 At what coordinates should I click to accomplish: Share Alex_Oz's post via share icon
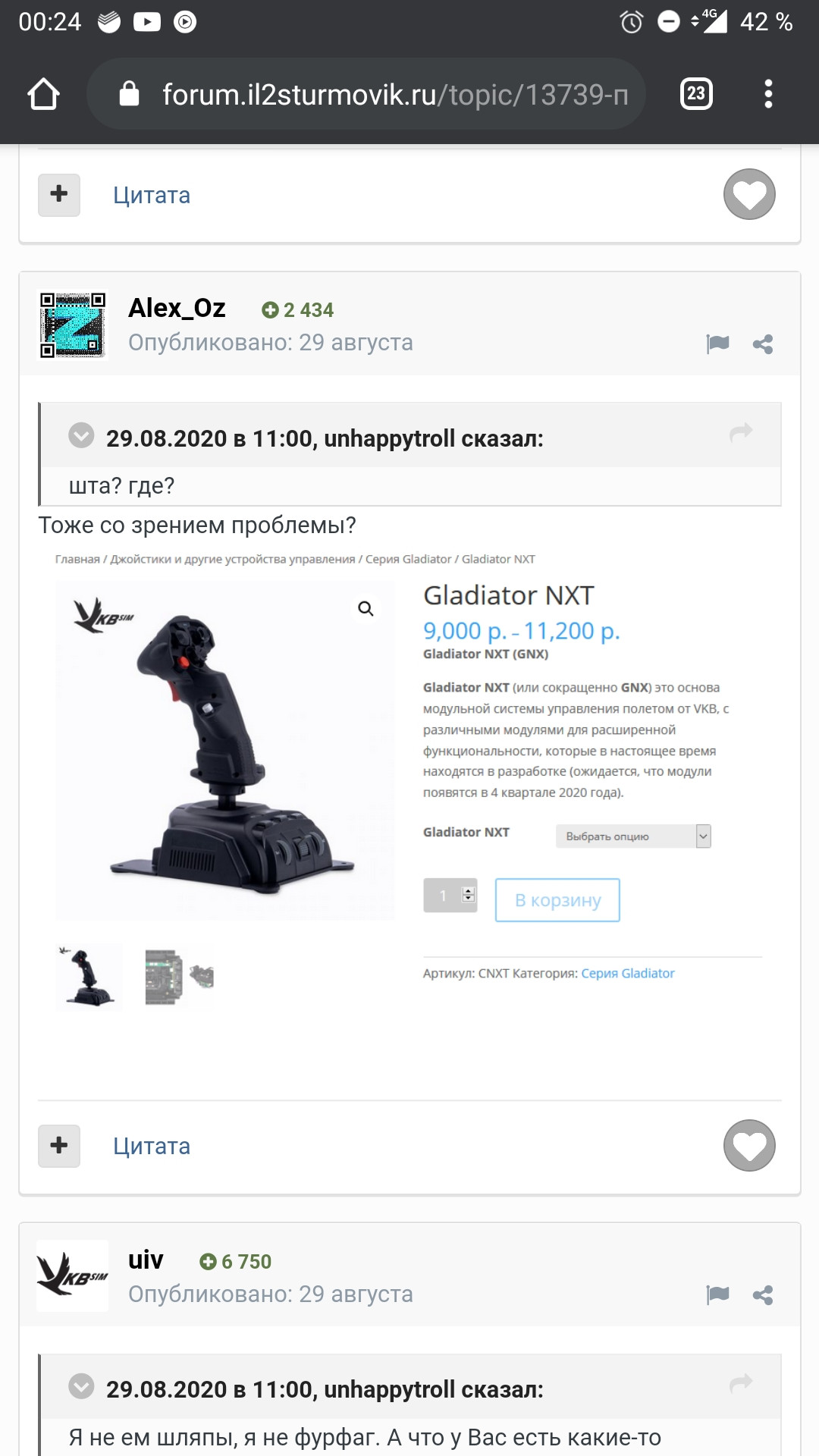(x=763, y=344)
